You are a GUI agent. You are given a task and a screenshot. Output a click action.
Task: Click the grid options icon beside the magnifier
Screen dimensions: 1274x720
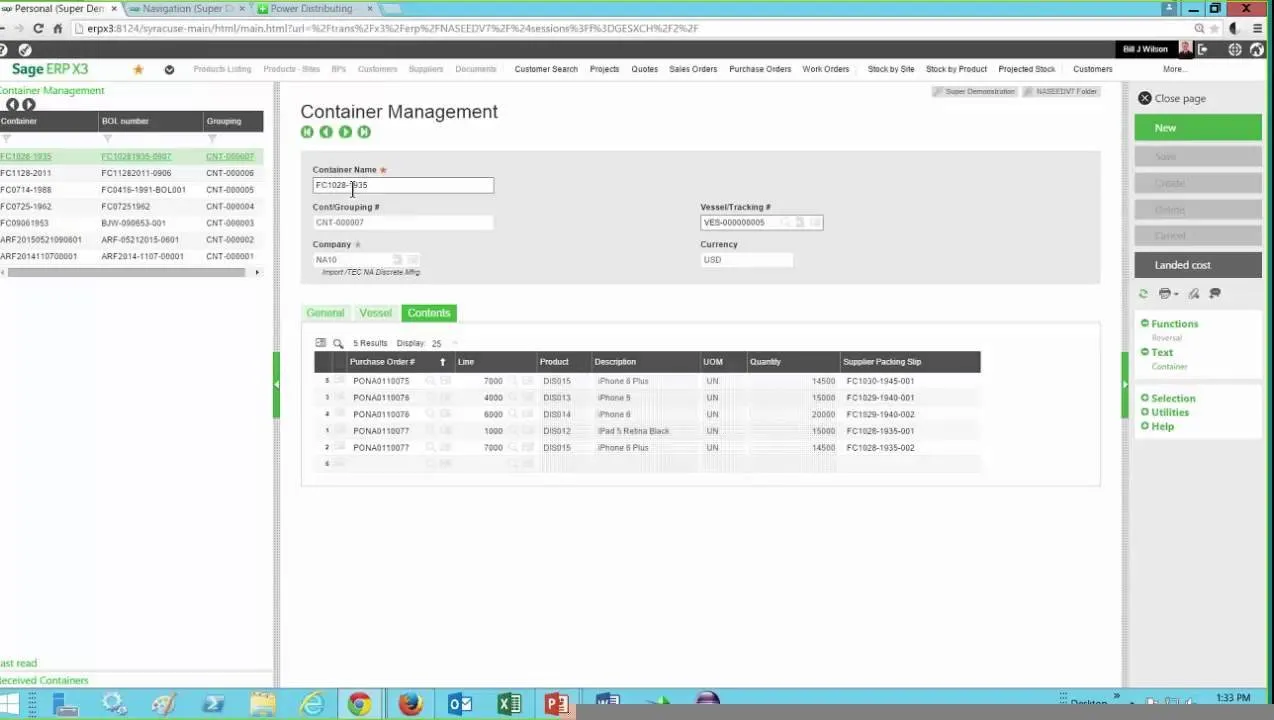pos(322,343)
